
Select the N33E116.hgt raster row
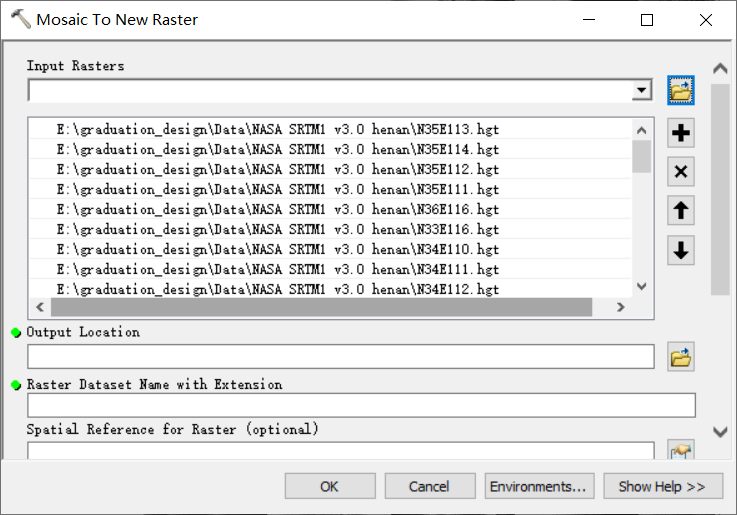pyautogui.click(x=330, y=229)
